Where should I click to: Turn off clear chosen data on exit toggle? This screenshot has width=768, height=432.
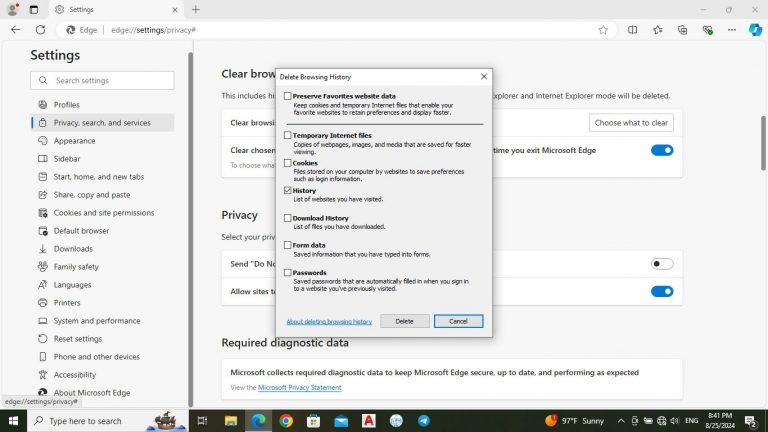(662, 150)
